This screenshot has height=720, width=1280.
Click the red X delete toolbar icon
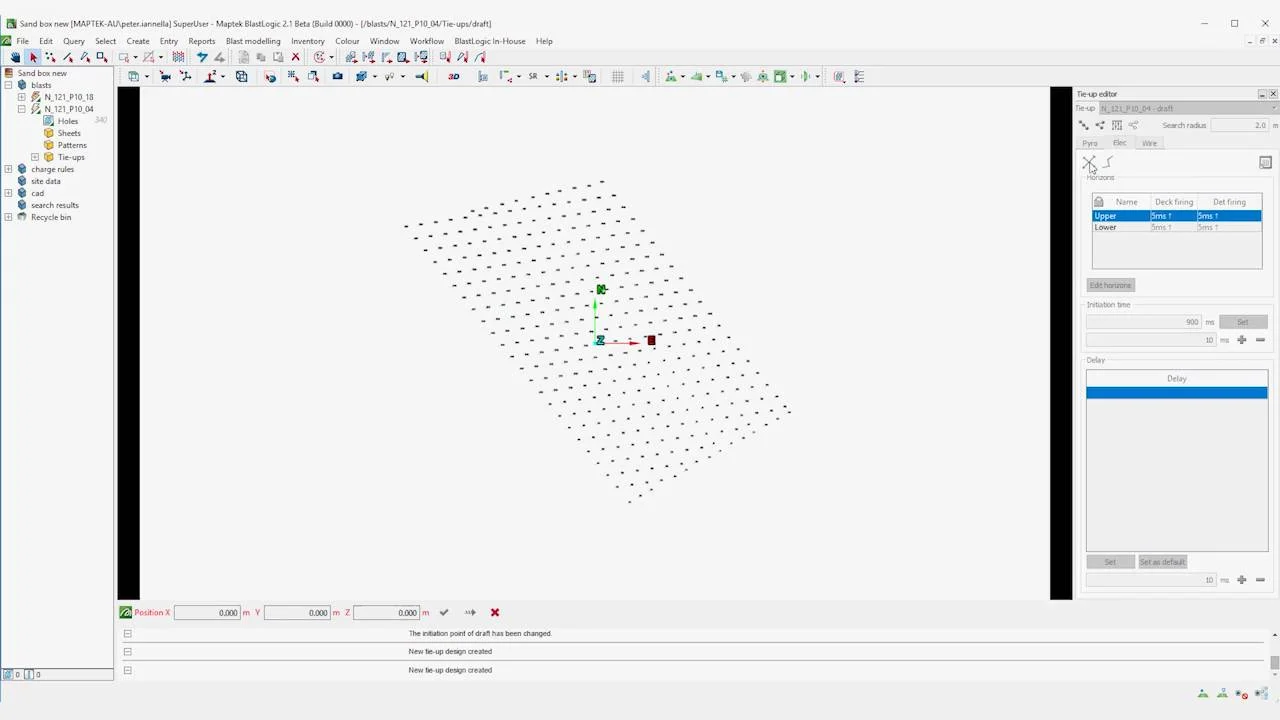pyautogui.click(x=295, y=57)
